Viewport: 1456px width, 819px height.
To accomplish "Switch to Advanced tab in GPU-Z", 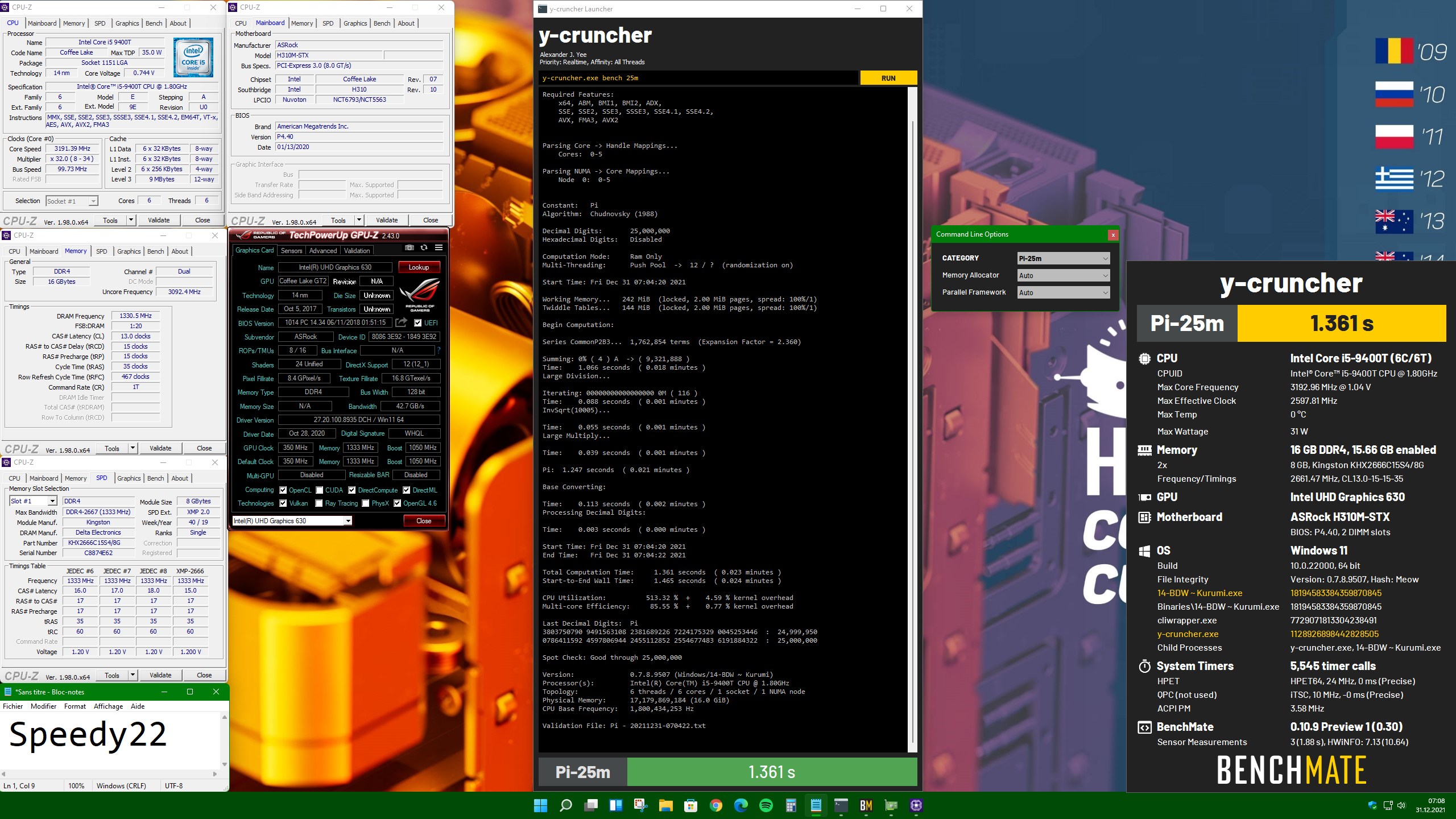I will [x=323, y=250].
